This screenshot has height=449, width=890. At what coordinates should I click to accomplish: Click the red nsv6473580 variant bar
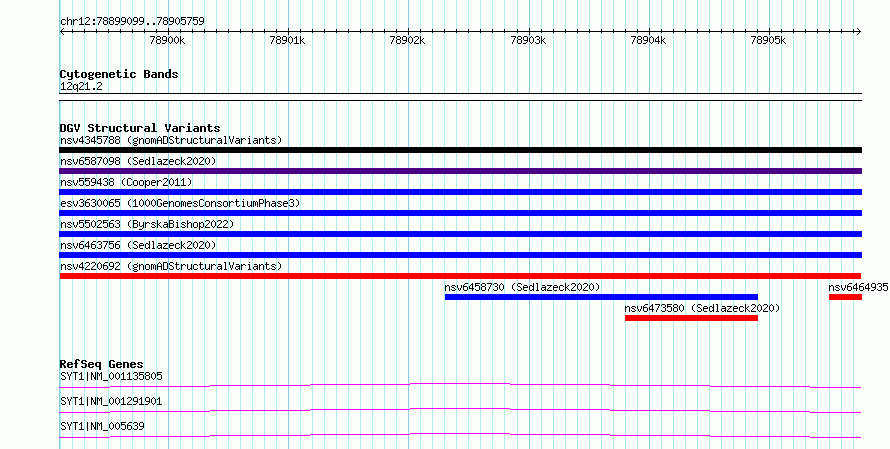(691, 318)
